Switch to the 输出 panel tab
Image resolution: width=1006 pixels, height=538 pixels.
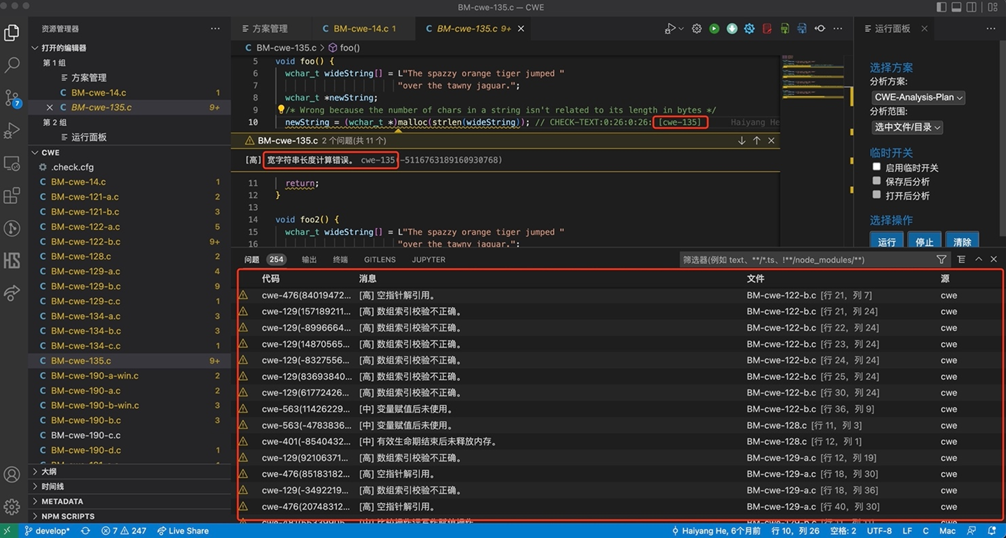click(309, 260)
